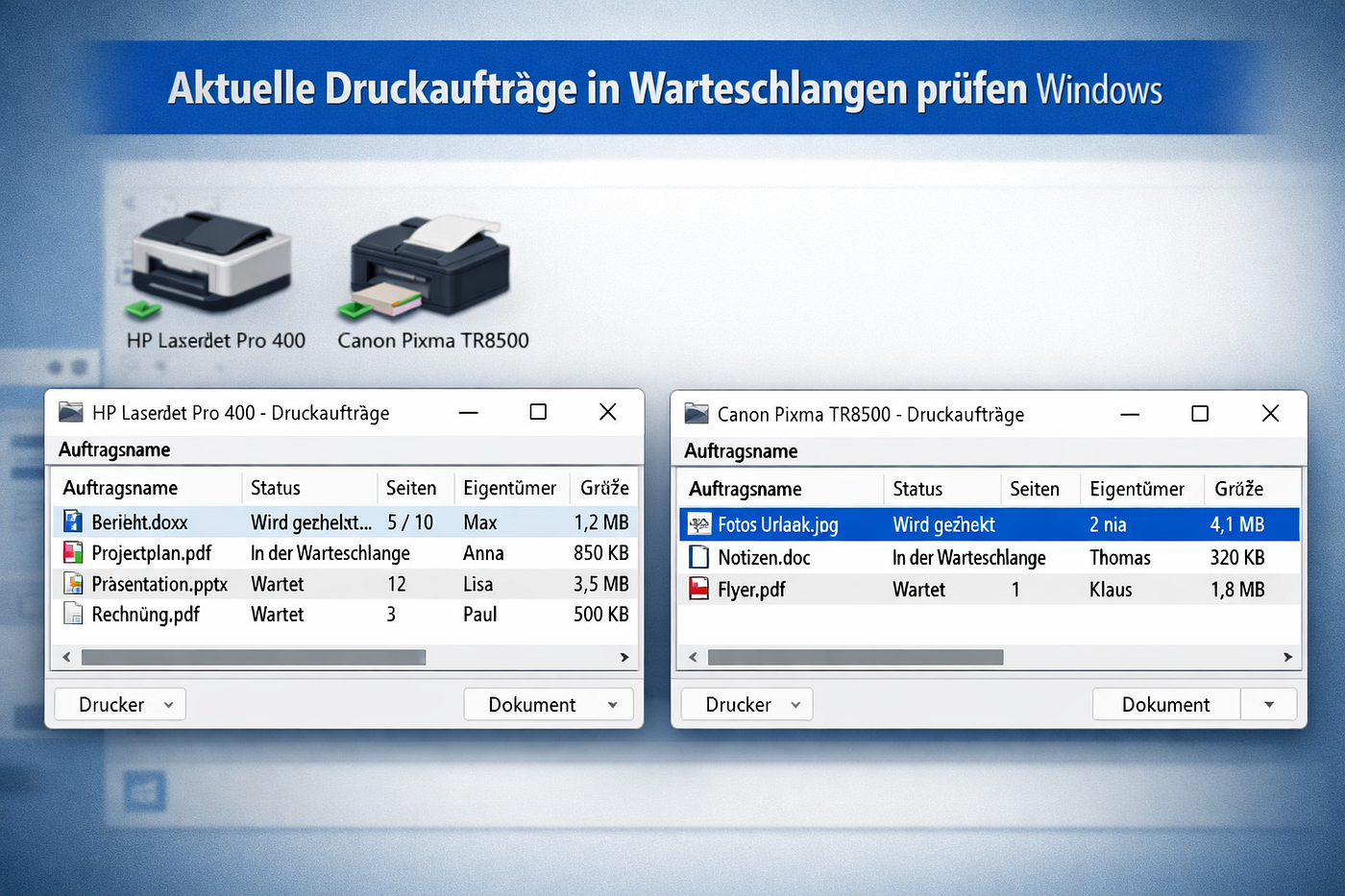
Task: Click the left scroll arrow in the HP window
Action: click(66, 658)
